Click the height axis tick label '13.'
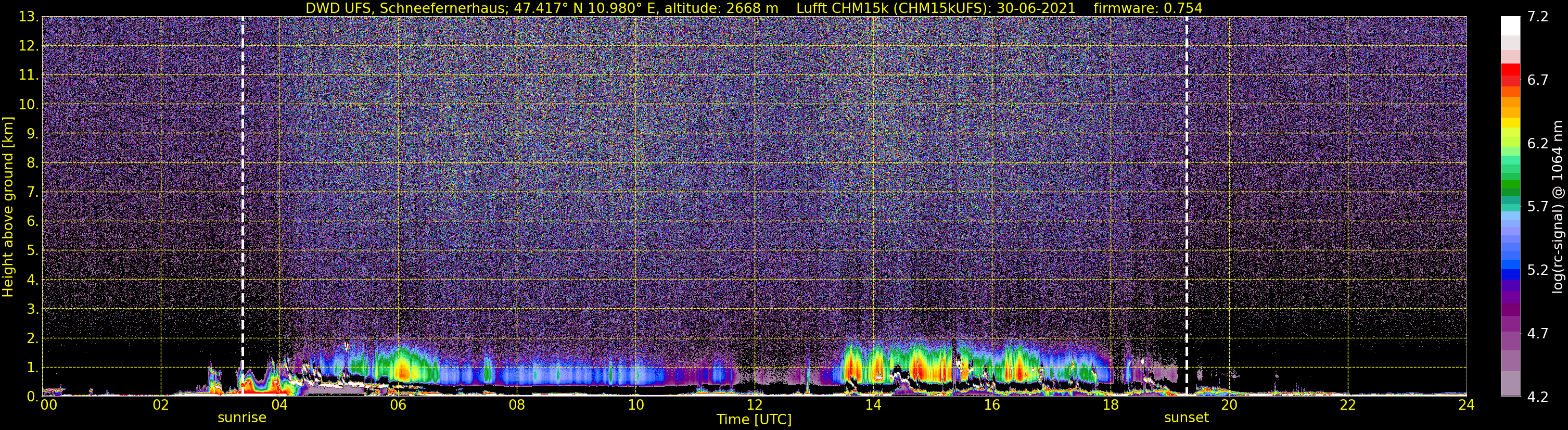The height and width of the screenshot is (430, 1568). click(29, 17)
